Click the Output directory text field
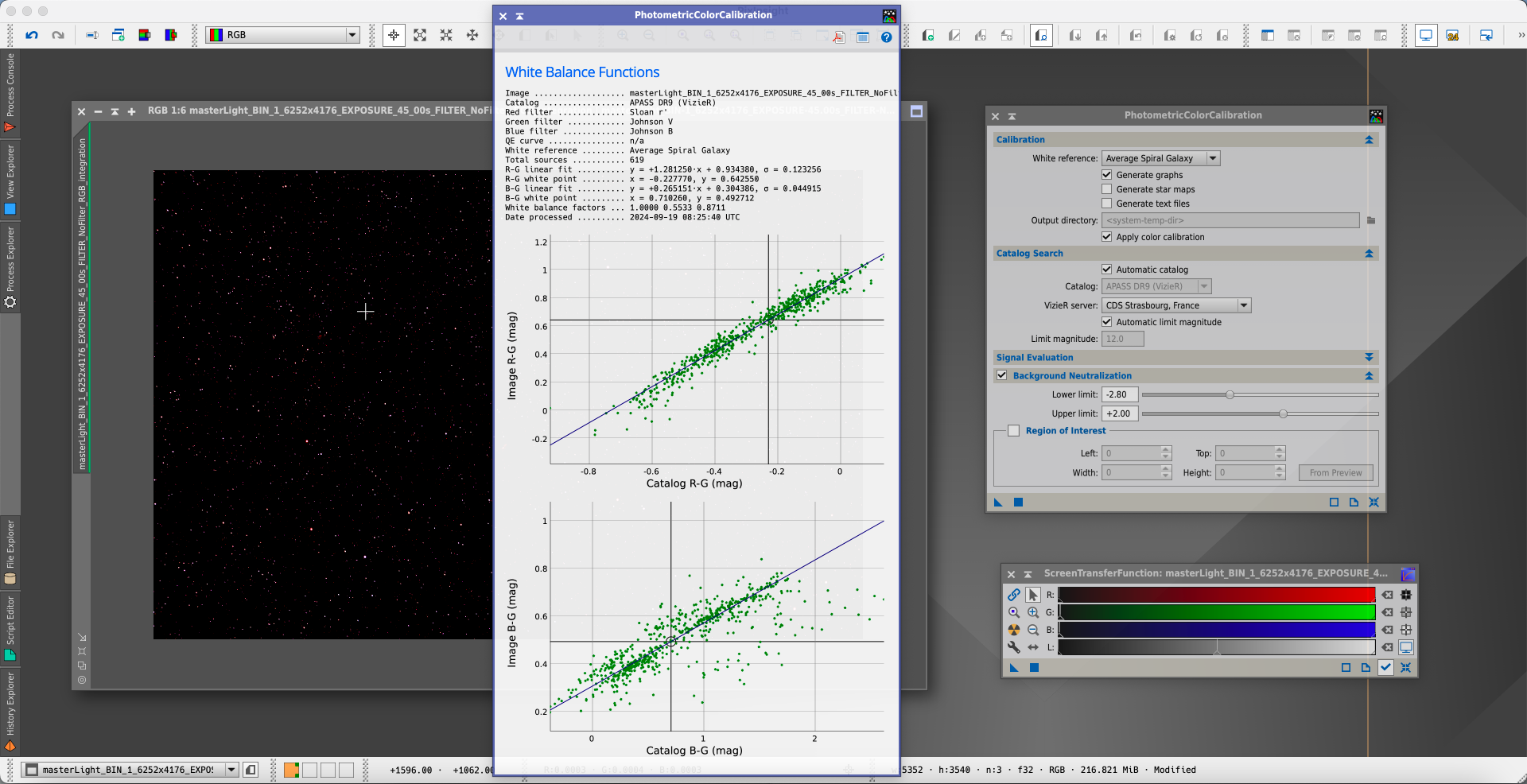 (1230, 220)
